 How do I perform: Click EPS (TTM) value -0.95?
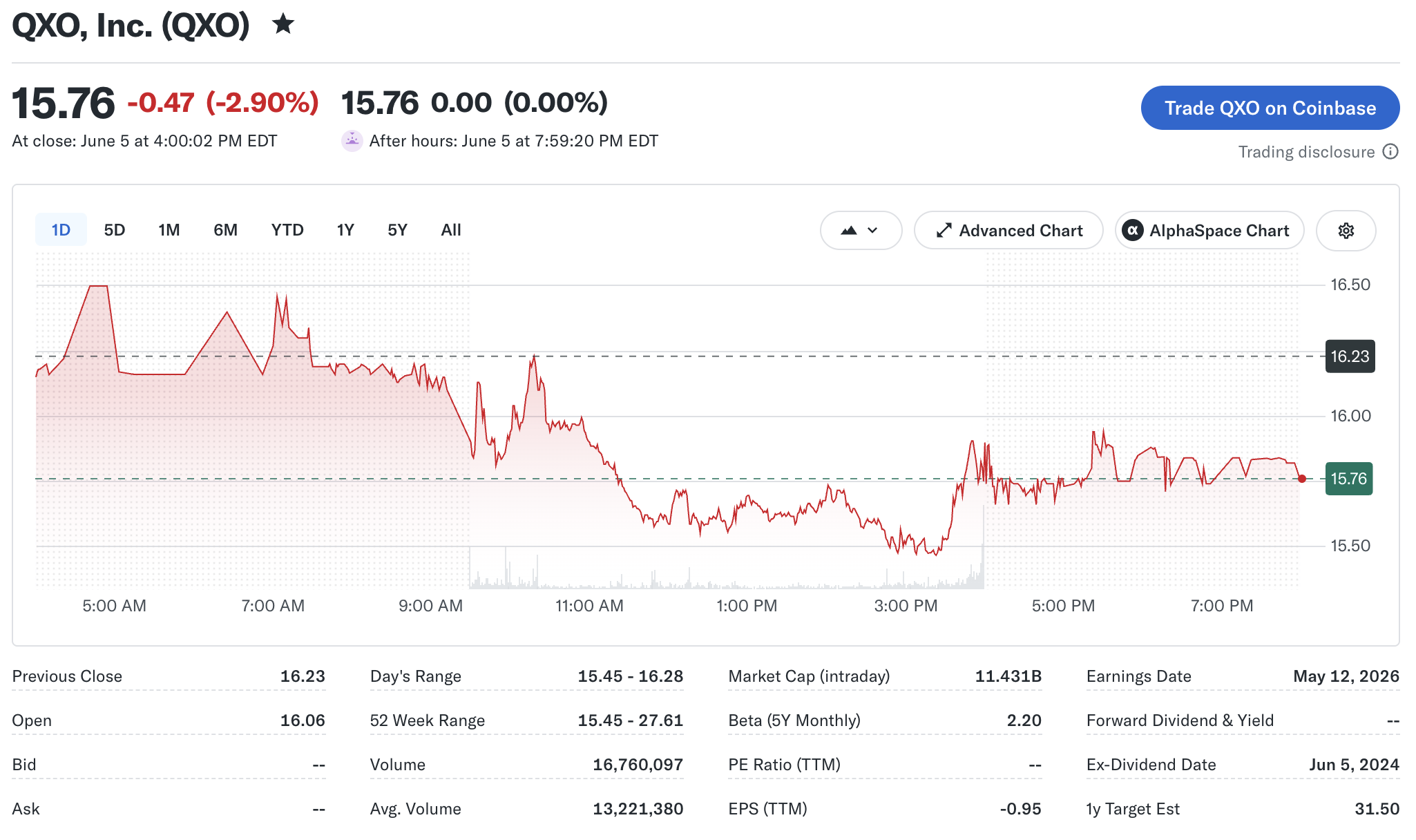pos(1021,809)
